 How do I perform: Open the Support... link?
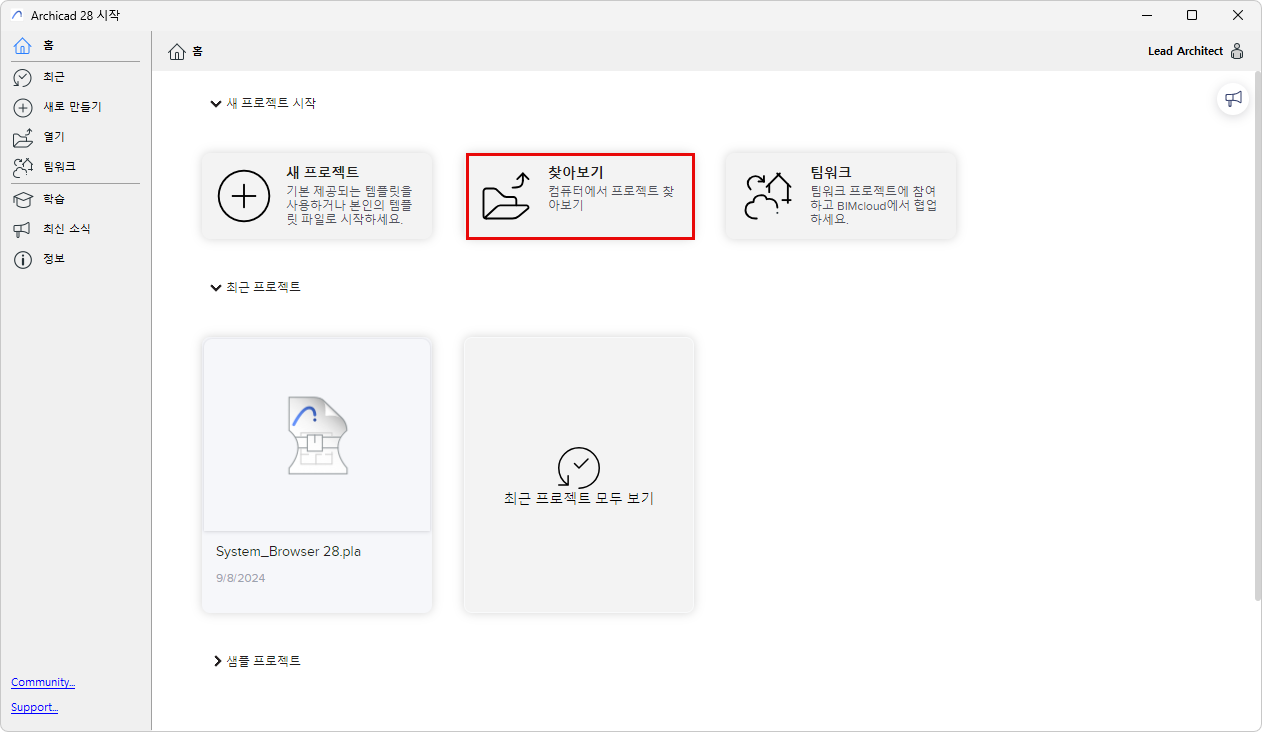click(x=35, y=707)
